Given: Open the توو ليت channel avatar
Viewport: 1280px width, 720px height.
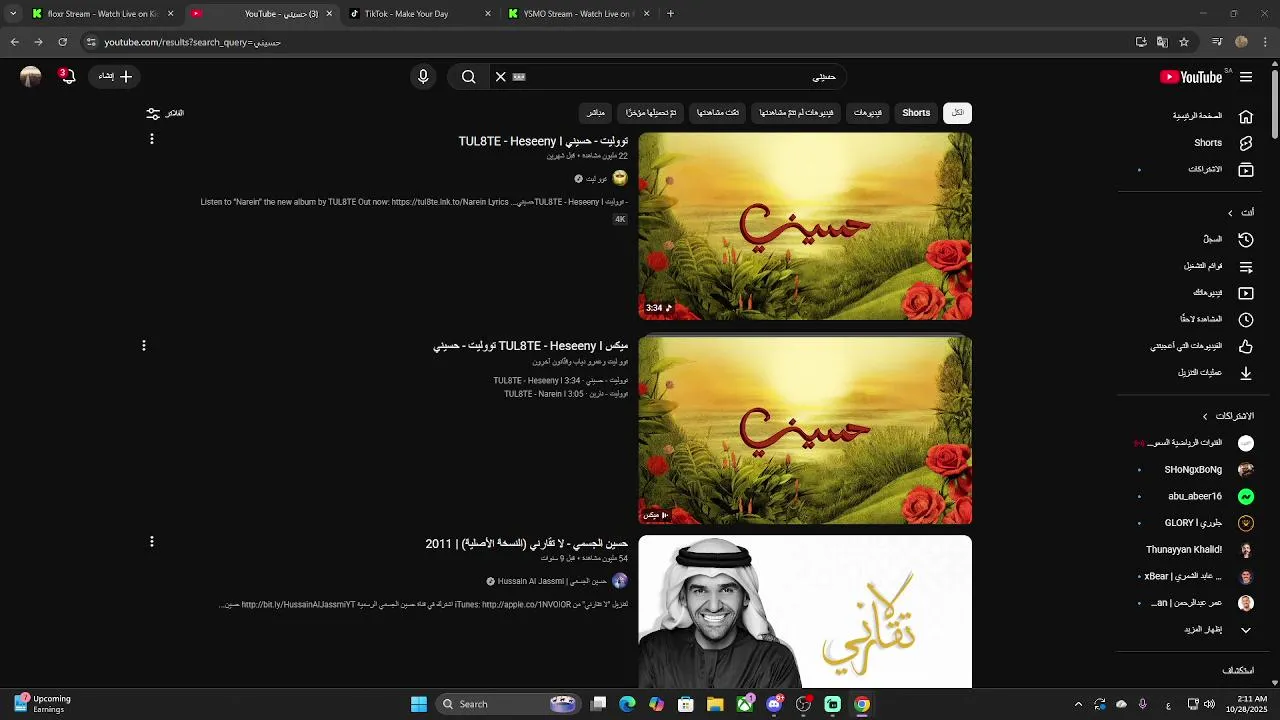Looking at the screenshot, I should [620, 178].
